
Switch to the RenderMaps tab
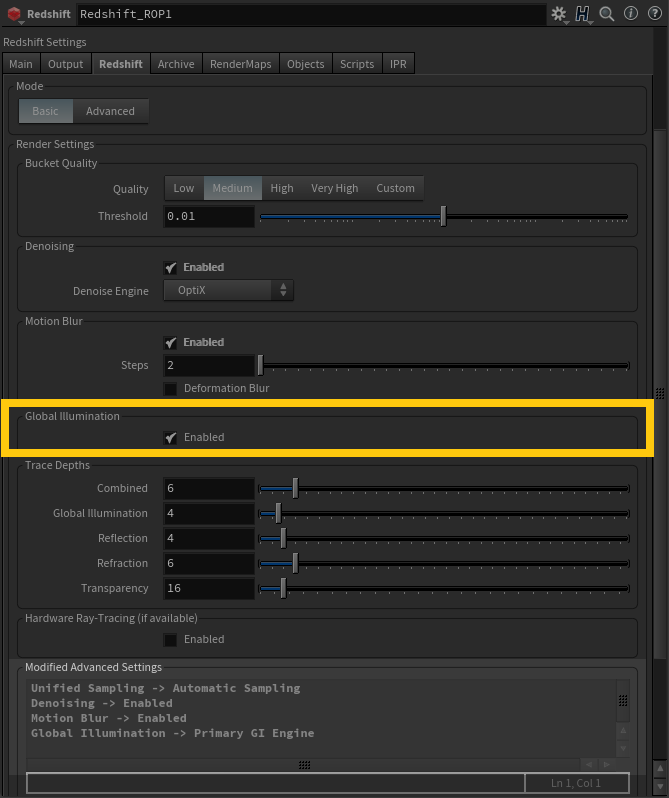click(x=240, y=64)
